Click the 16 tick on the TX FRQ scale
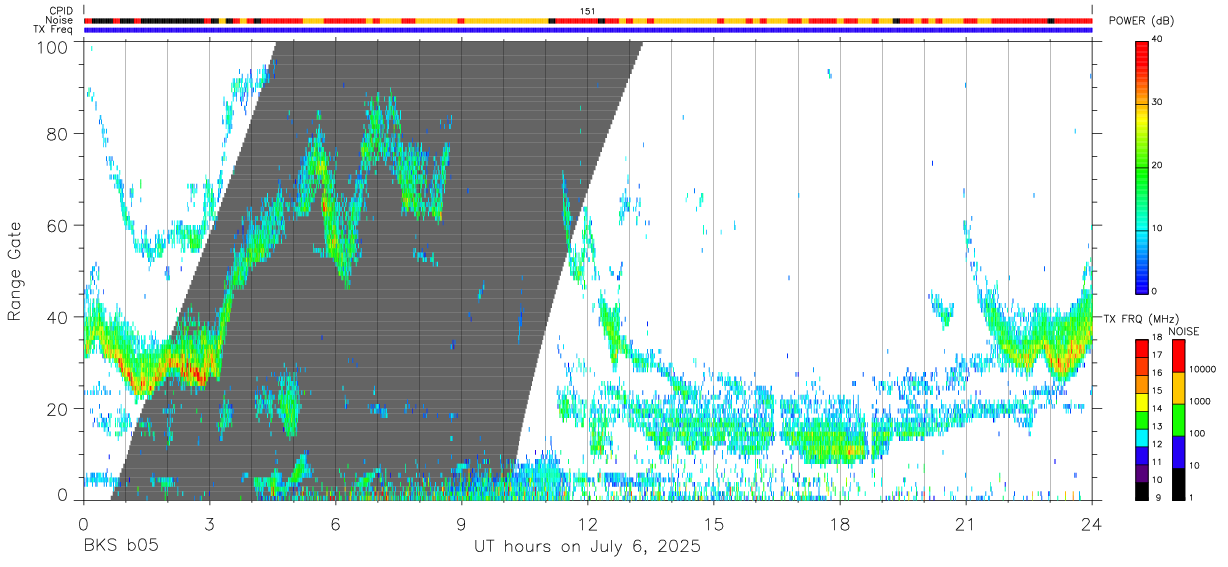Viewport: 1228px width, 567px height. (1156, 373)
